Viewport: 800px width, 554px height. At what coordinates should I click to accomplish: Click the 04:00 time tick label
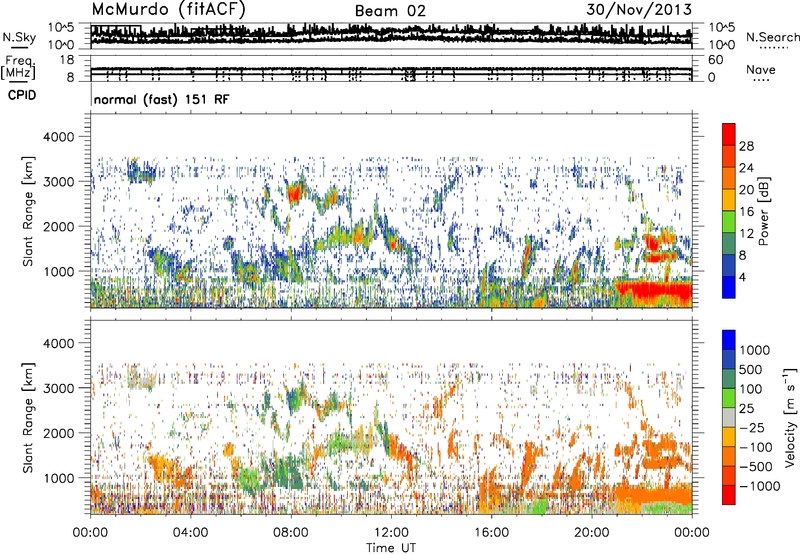(x=191, y=533)
